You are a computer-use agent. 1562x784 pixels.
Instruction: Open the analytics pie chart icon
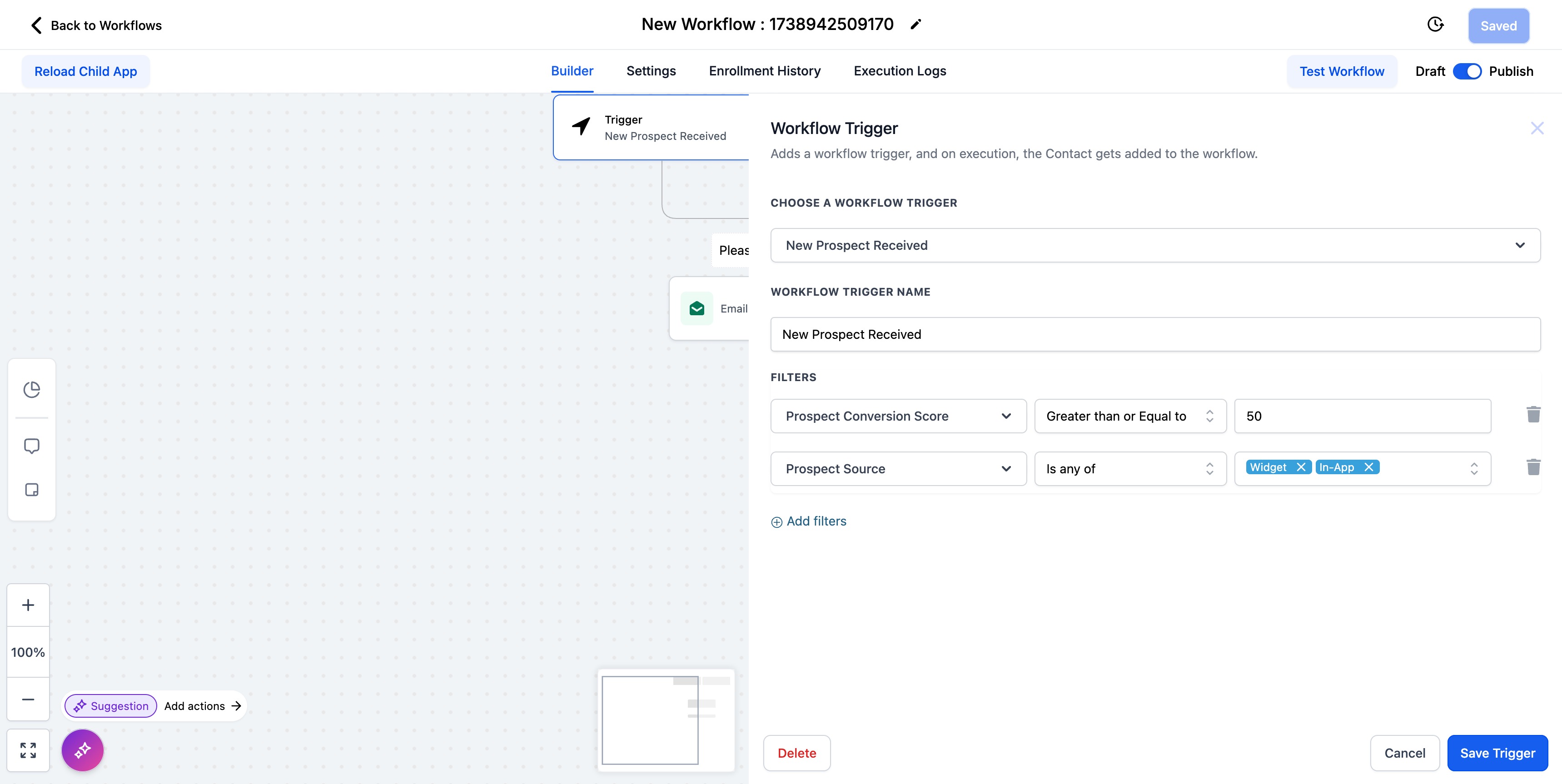(x=31, y=389)
